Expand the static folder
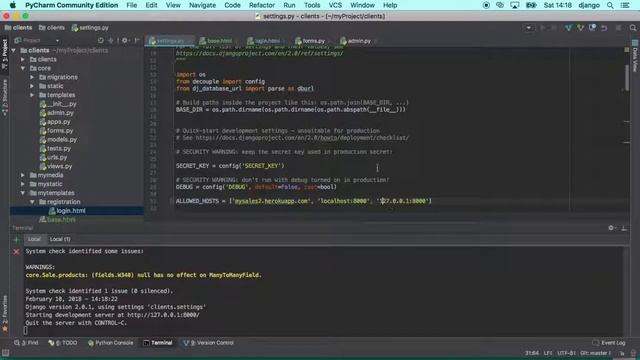Image resolution: width=640 pixels, height=360 pixels. (x=32, y=86)
